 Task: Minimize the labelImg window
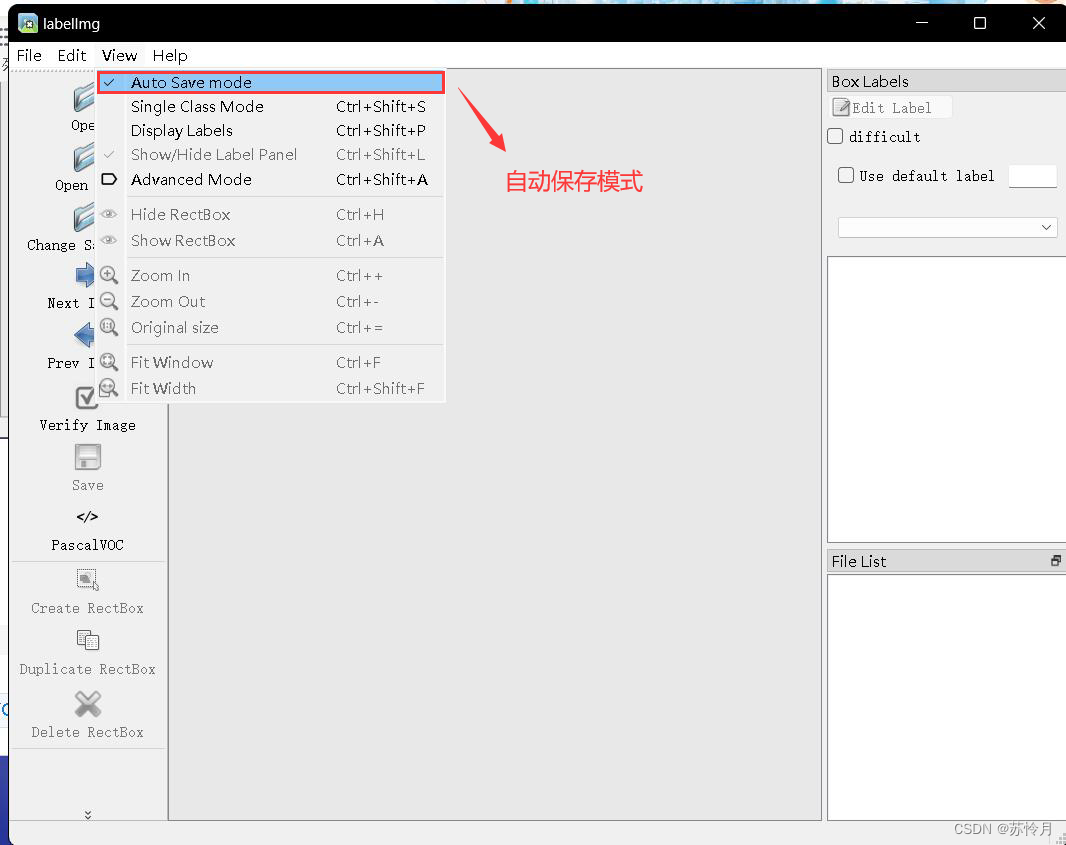pyautogui.click(x=922, y=23)
